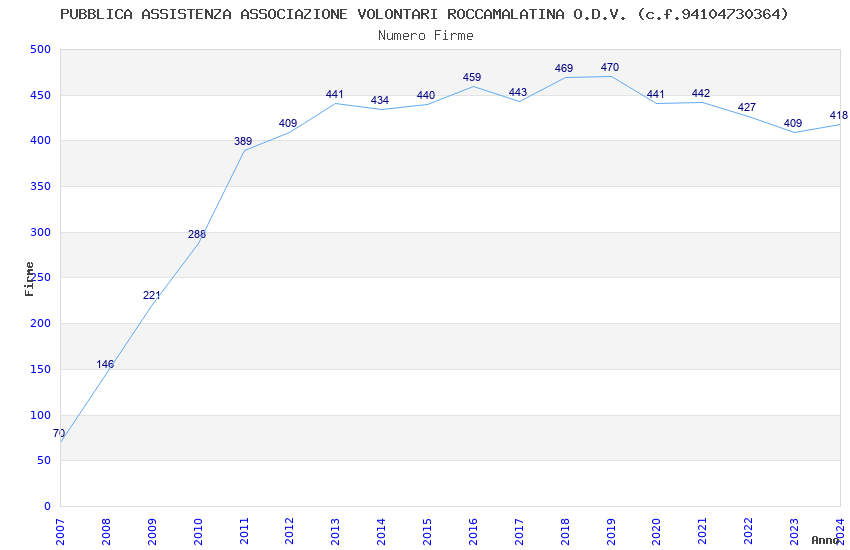
Task: Click the x-axis year 2007
Action: (60, 532)
